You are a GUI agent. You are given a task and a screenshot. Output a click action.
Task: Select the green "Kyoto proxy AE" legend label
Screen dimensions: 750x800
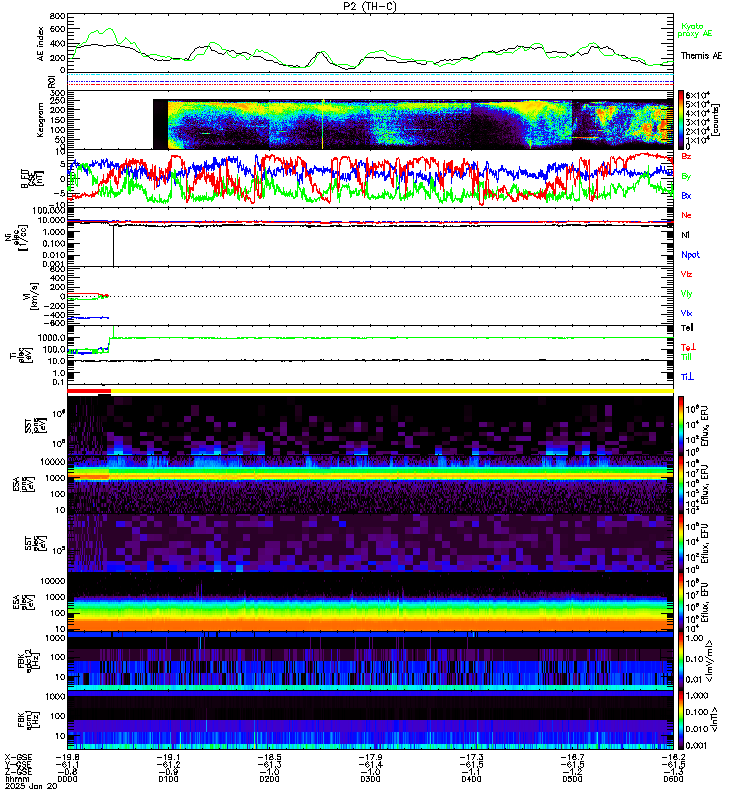coord(694,30)
